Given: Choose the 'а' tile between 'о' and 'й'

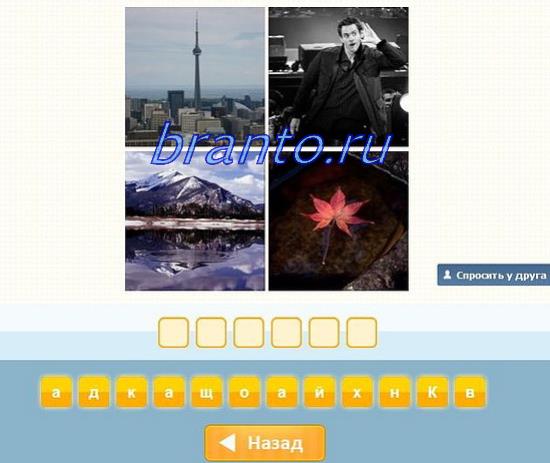Looking at the screenshot, I should 282,392.
